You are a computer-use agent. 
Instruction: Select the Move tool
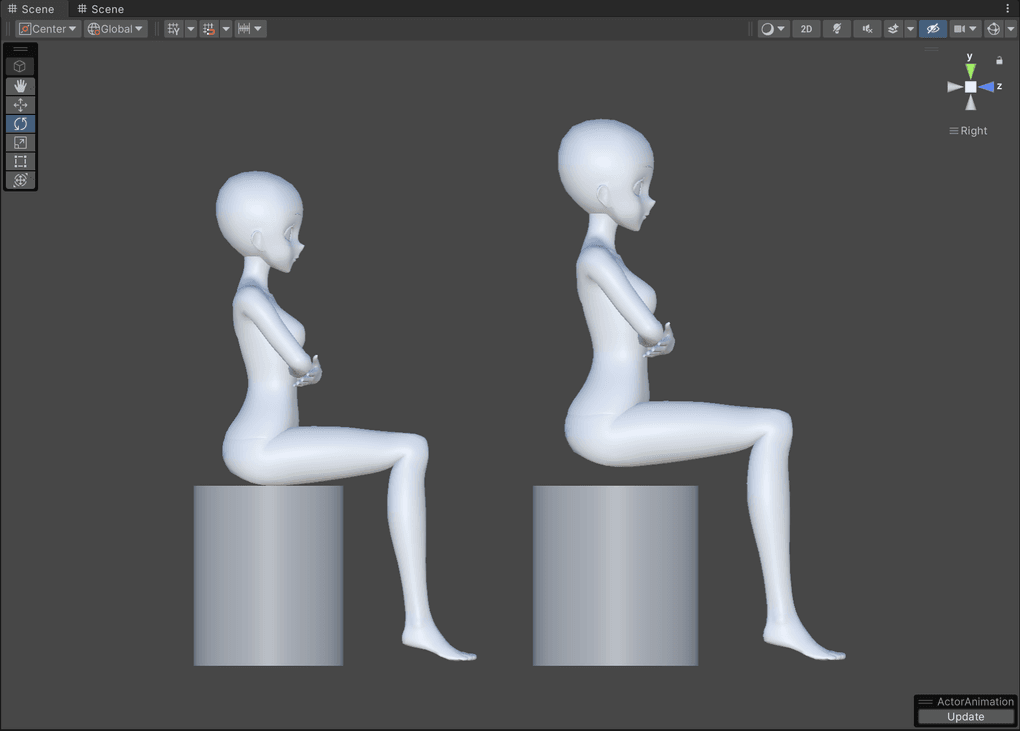(x=20, y=105)
